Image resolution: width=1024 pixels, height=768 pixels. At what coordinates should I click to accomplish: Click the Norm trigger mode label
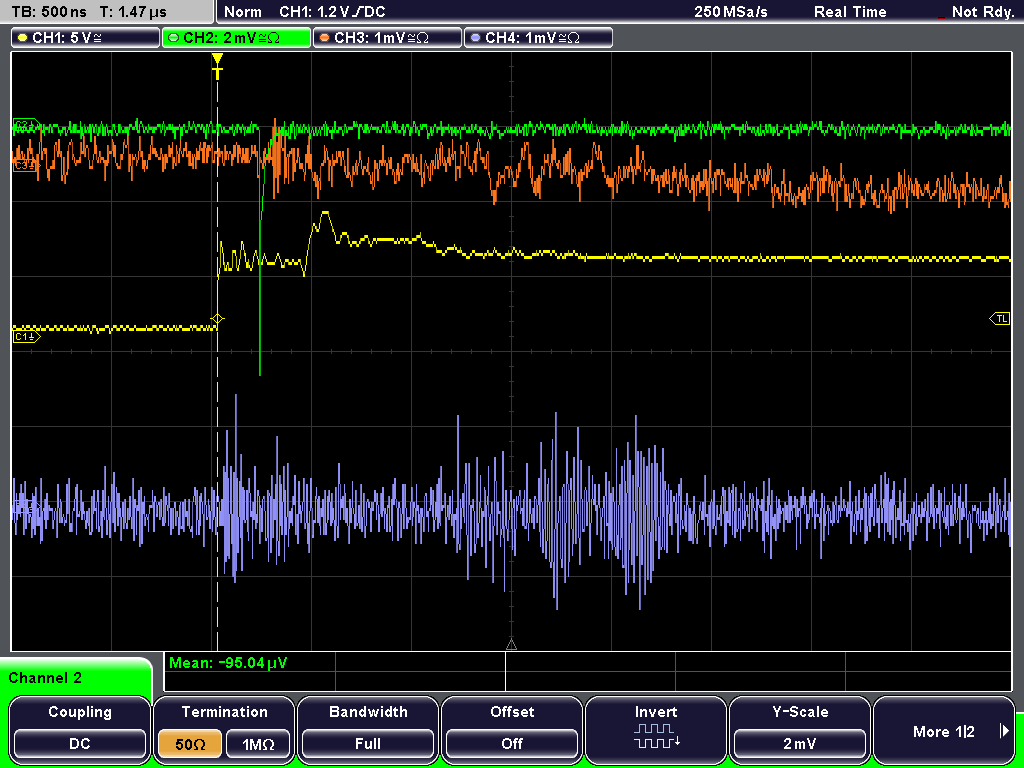243,12
